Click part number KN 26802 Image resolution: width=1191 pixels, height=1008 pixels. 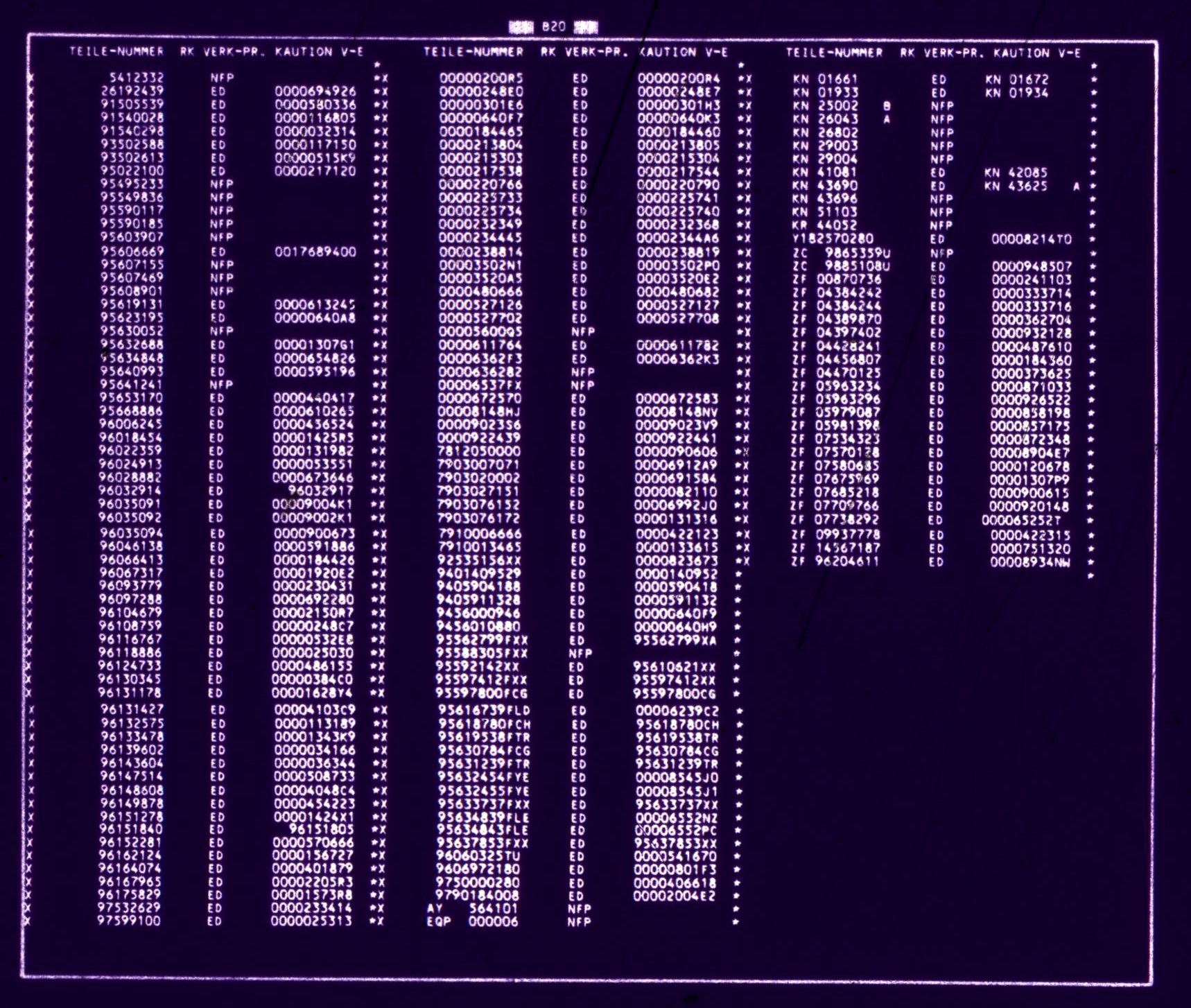pos(826,132)
